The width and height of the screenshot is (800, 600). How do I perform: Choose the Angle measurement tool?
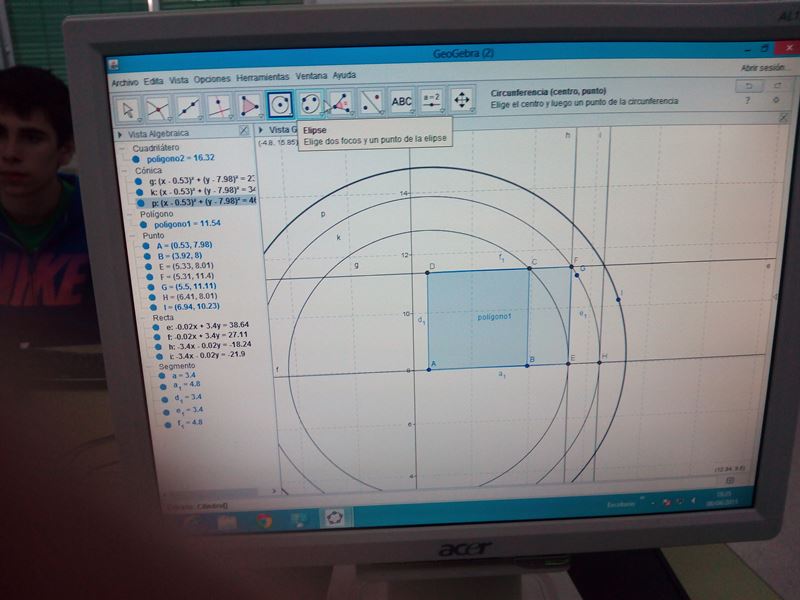tap(341, 103)
